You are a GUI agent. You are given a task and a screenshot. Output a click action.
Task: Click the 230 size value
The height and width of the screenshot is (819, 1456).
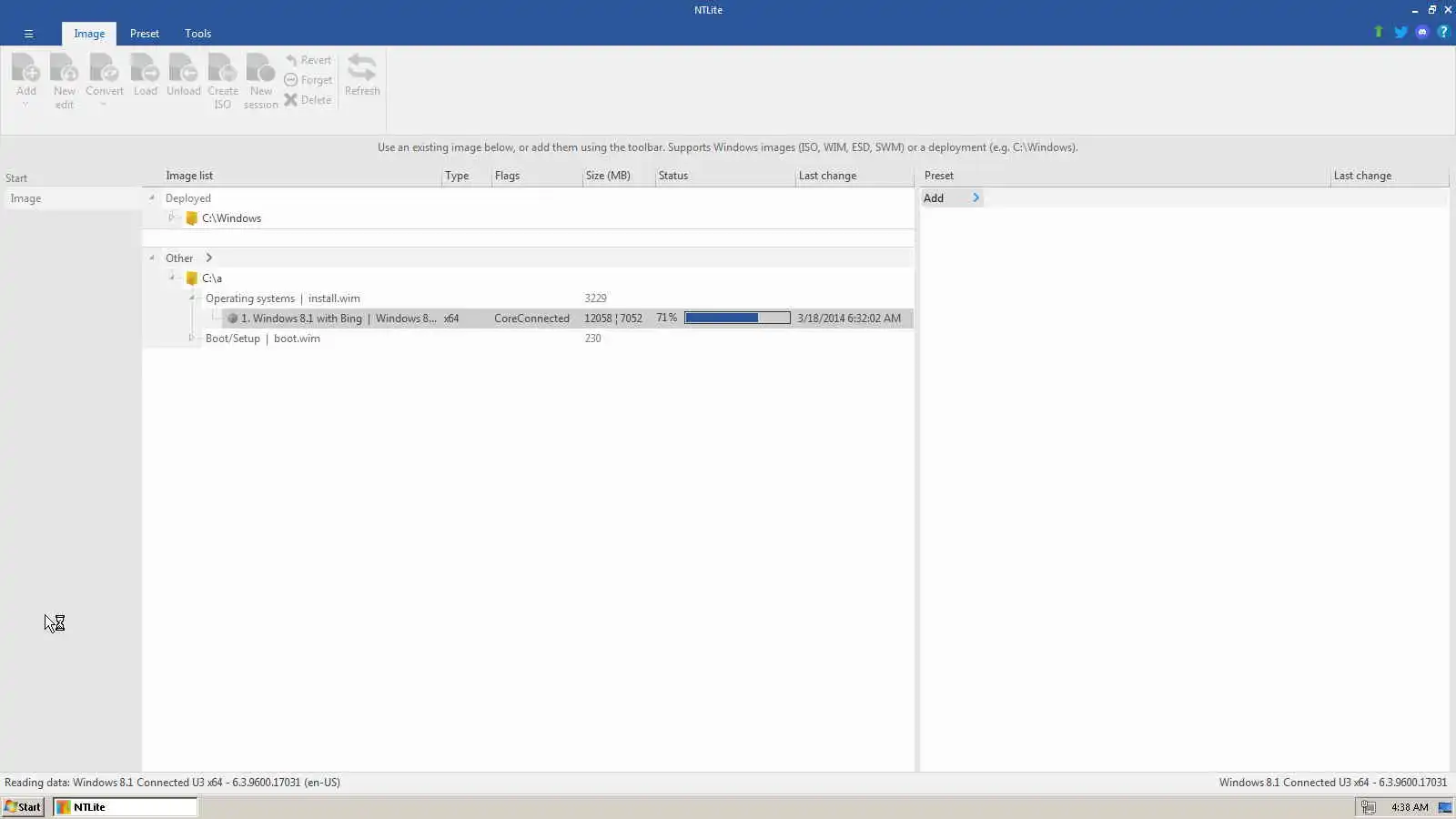592,339
